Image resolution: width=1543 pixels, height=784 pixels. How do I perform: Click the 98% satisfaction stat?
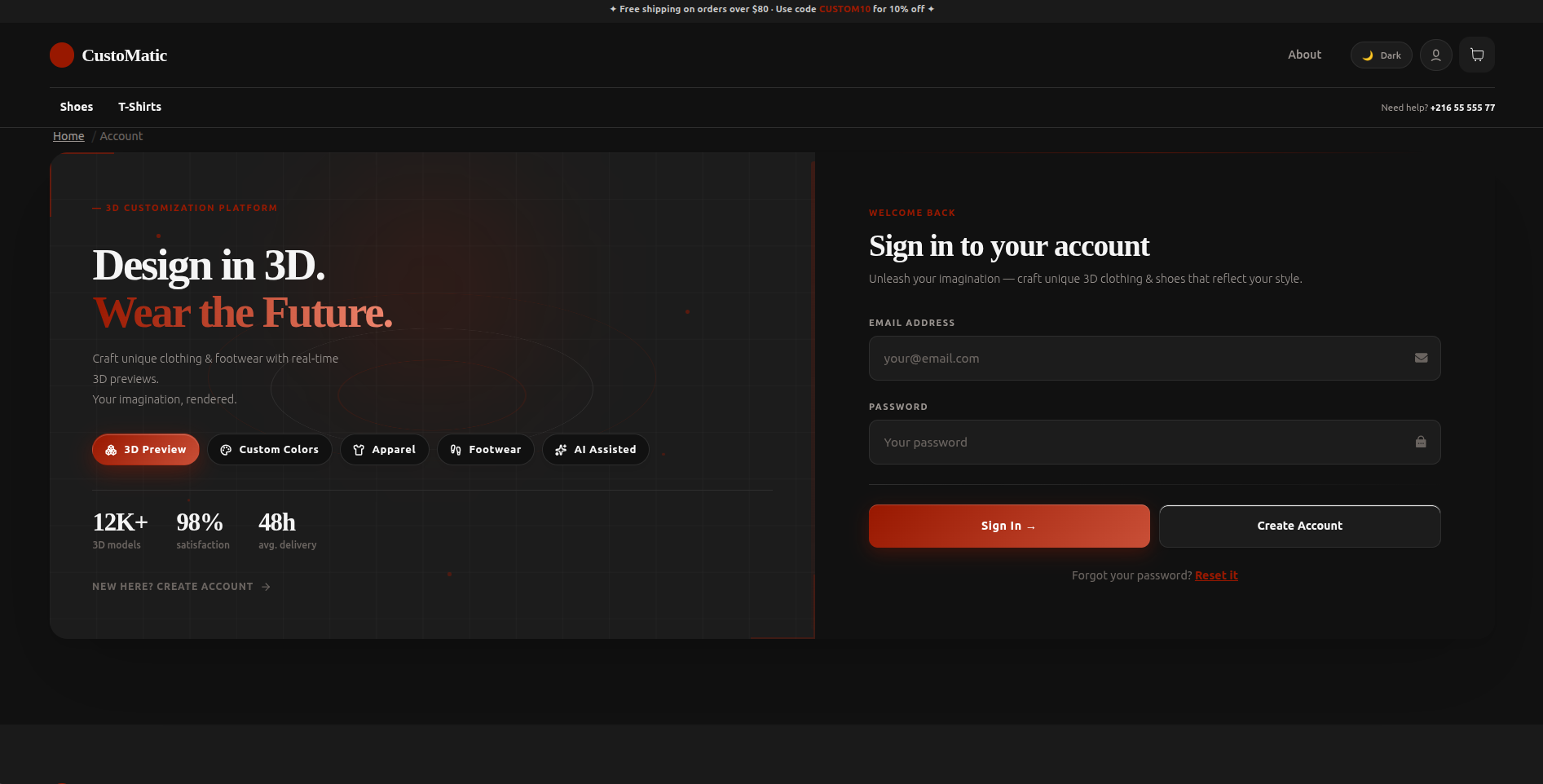[203, 530]
